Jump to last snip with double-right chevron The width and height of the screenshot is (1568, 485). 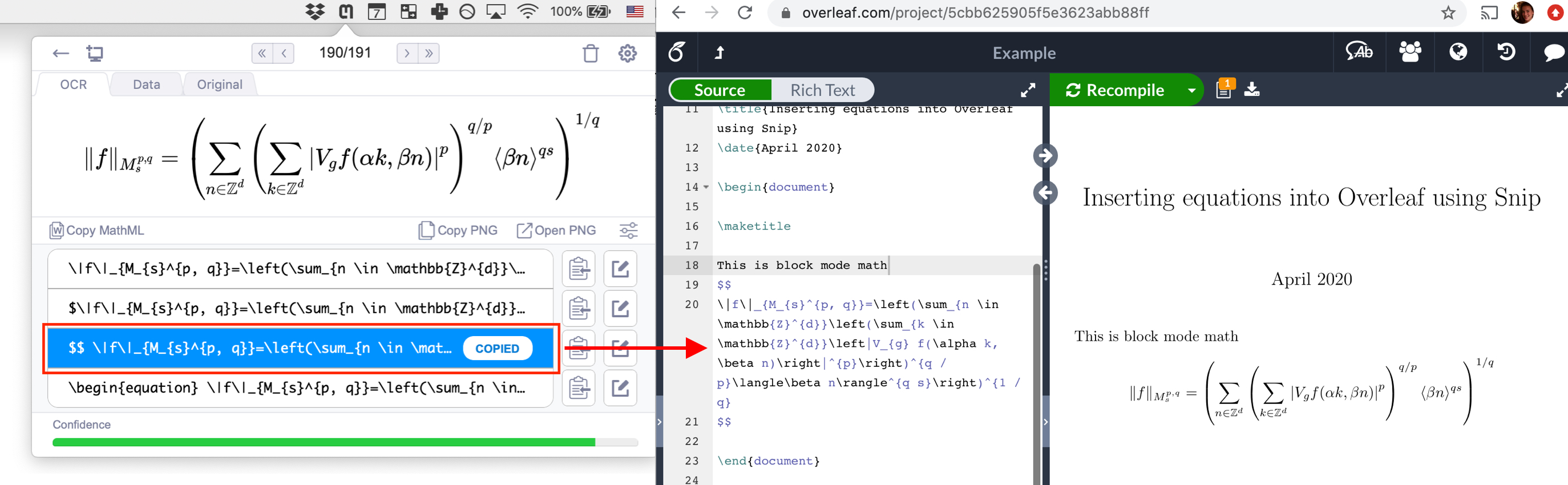[429, 54]
